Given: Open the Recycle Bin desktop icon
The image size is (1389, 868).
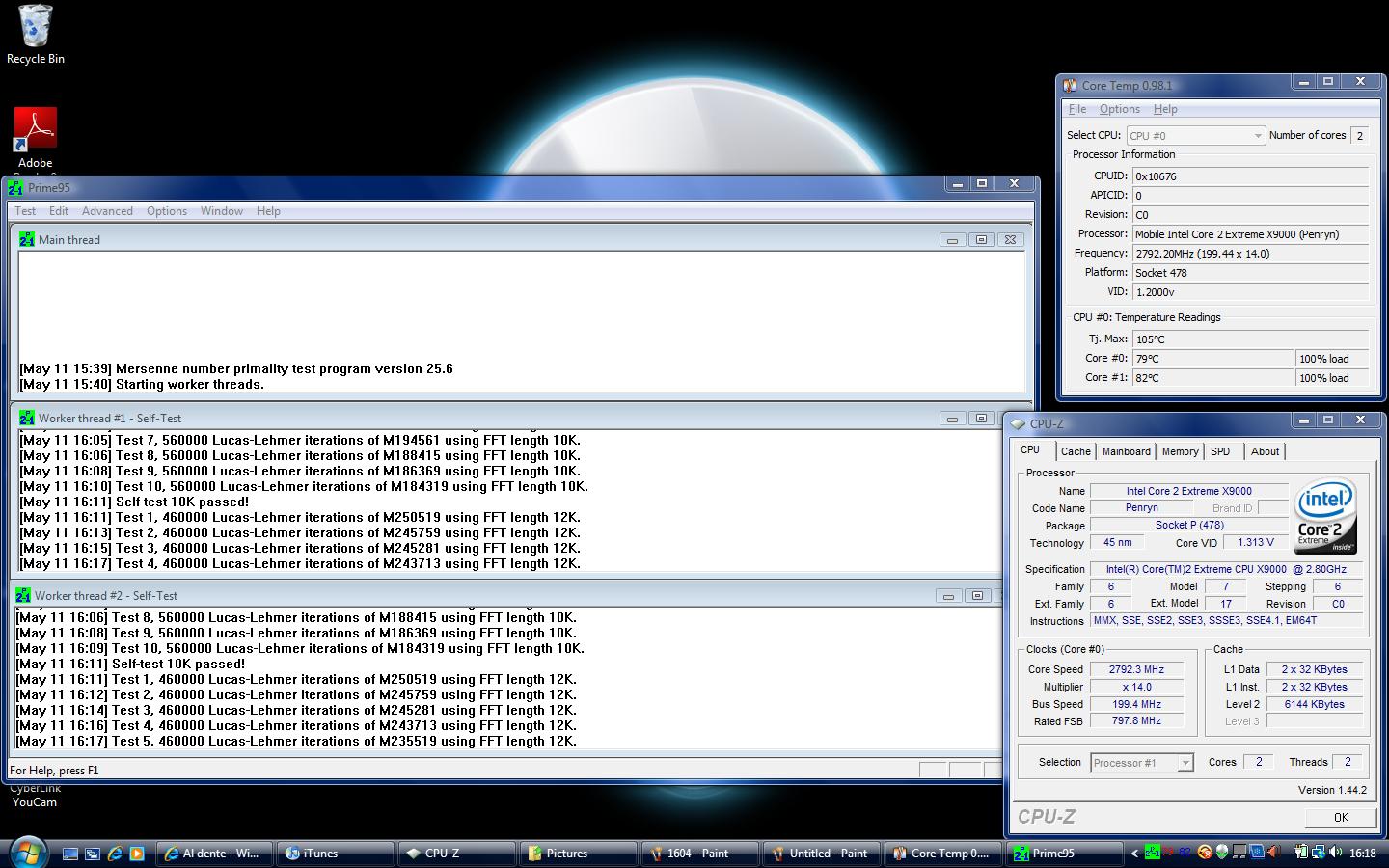Looking at the screenshot, I should (36, 35).
